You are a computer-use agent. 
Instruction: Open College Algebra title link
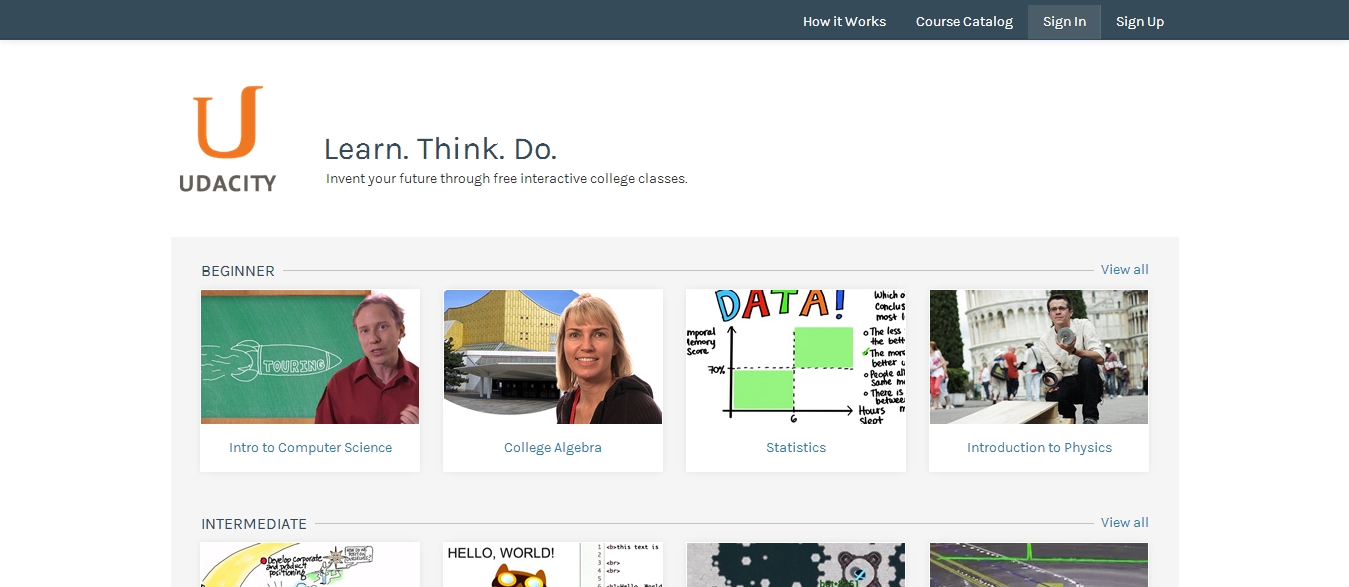[x=553, y=447]
